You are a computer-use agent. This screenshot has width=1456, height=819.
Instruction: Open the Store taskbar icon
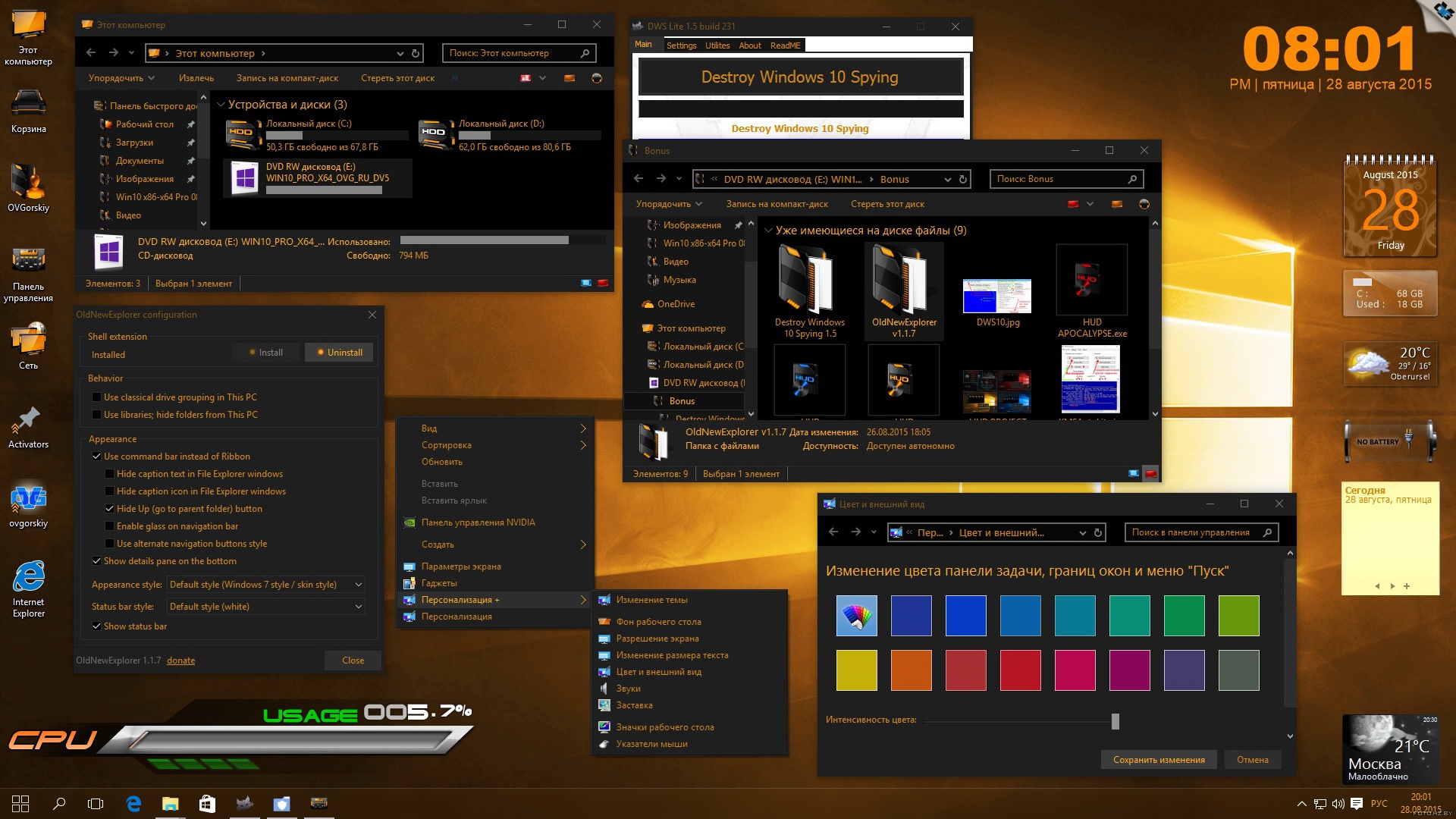[x=207, y=804]
